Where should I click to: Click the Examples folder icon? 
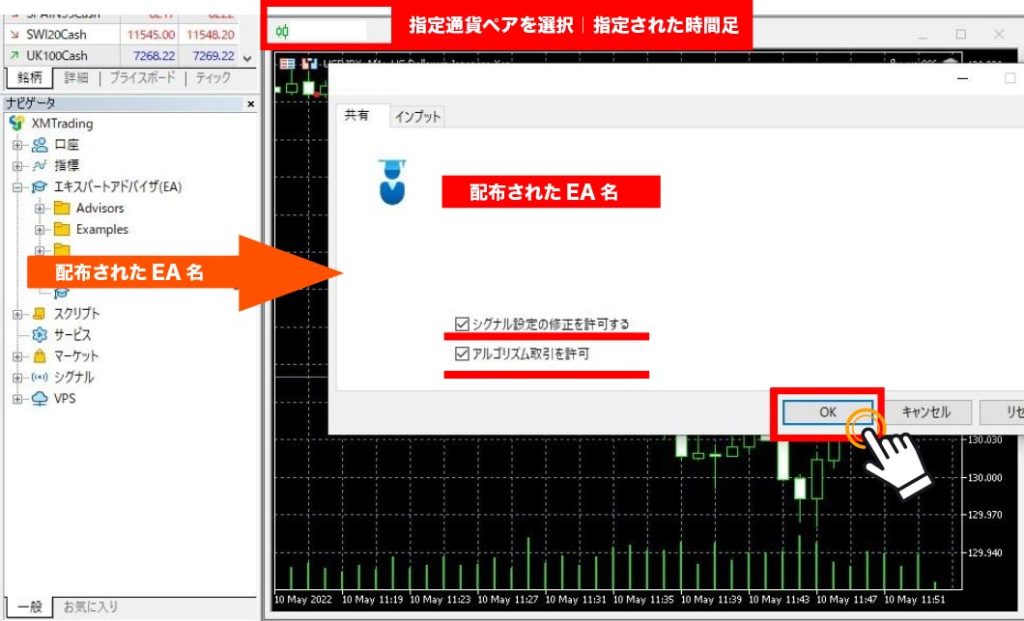(62, 229)
